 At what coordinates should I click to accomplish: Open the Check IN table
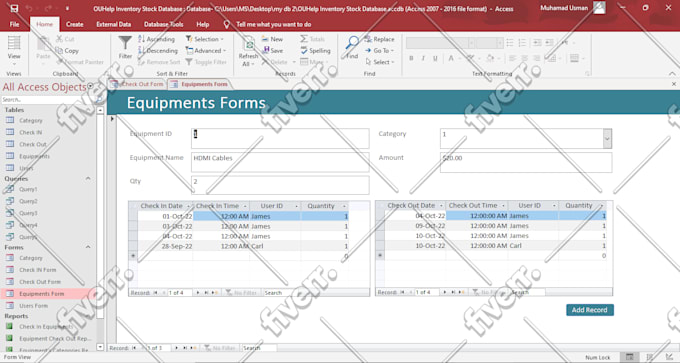point(30,132)
